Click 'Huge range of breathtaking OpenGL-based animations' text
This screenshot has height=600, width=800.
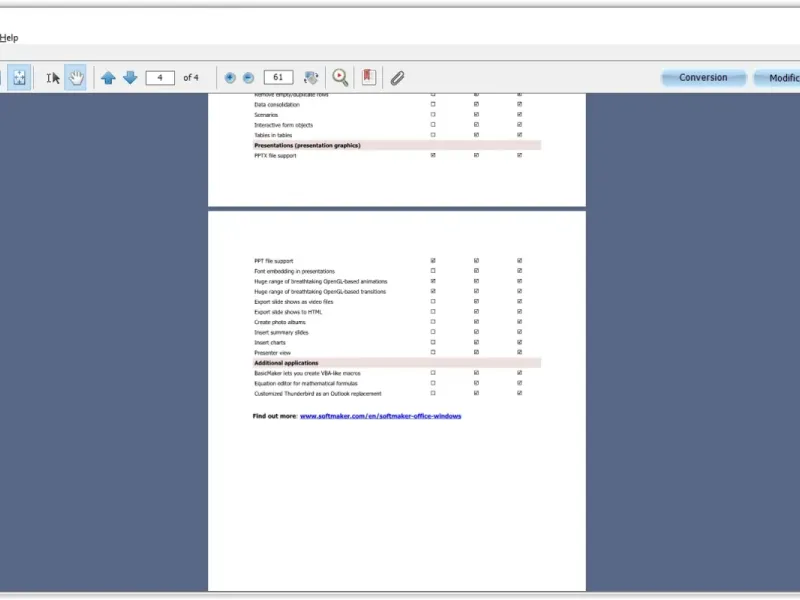(x=320, y=281)
